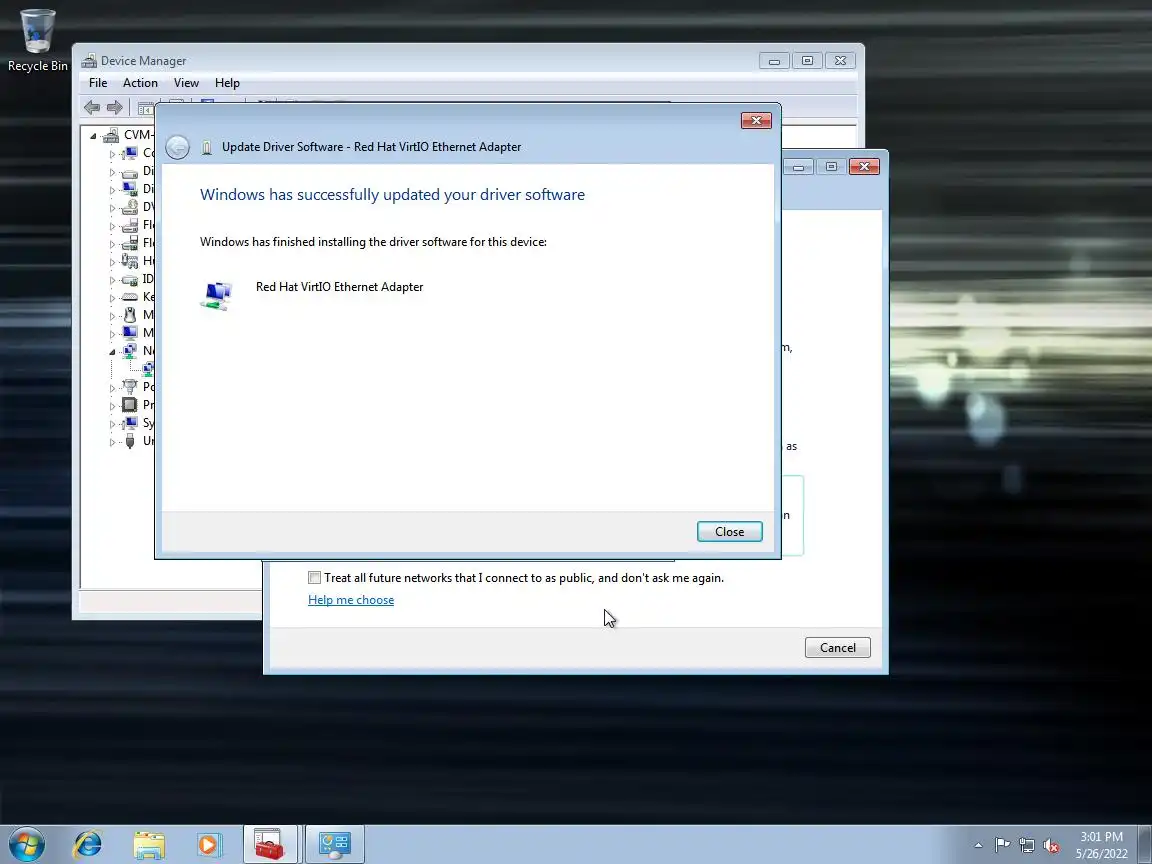Select the Ports (Po) connector icon
1152x864 pixels.
tap(129, 386)
